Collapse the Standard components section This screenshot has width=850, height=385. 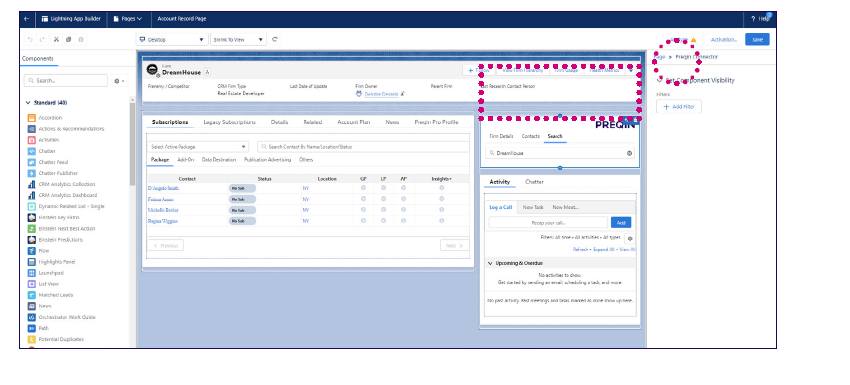[28, 103]
